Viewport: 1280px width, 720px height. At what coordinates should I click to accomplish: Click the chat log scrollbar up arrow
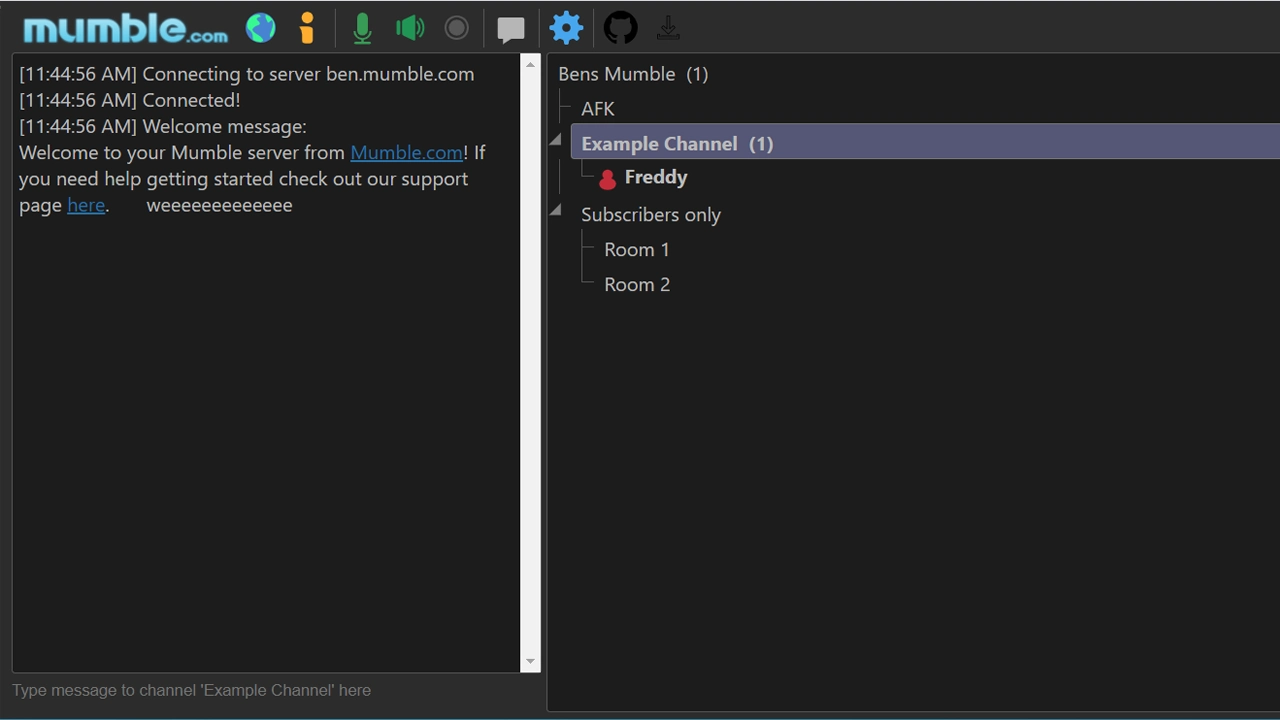tap(530, 64)
